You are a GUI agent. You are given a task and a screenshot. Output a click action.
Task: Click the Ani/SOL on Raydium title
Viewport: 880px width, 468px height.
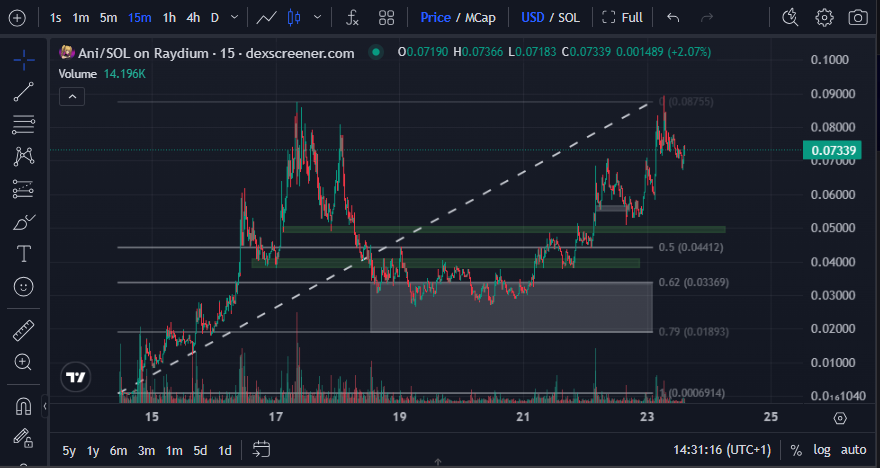(x=216, y=53)
